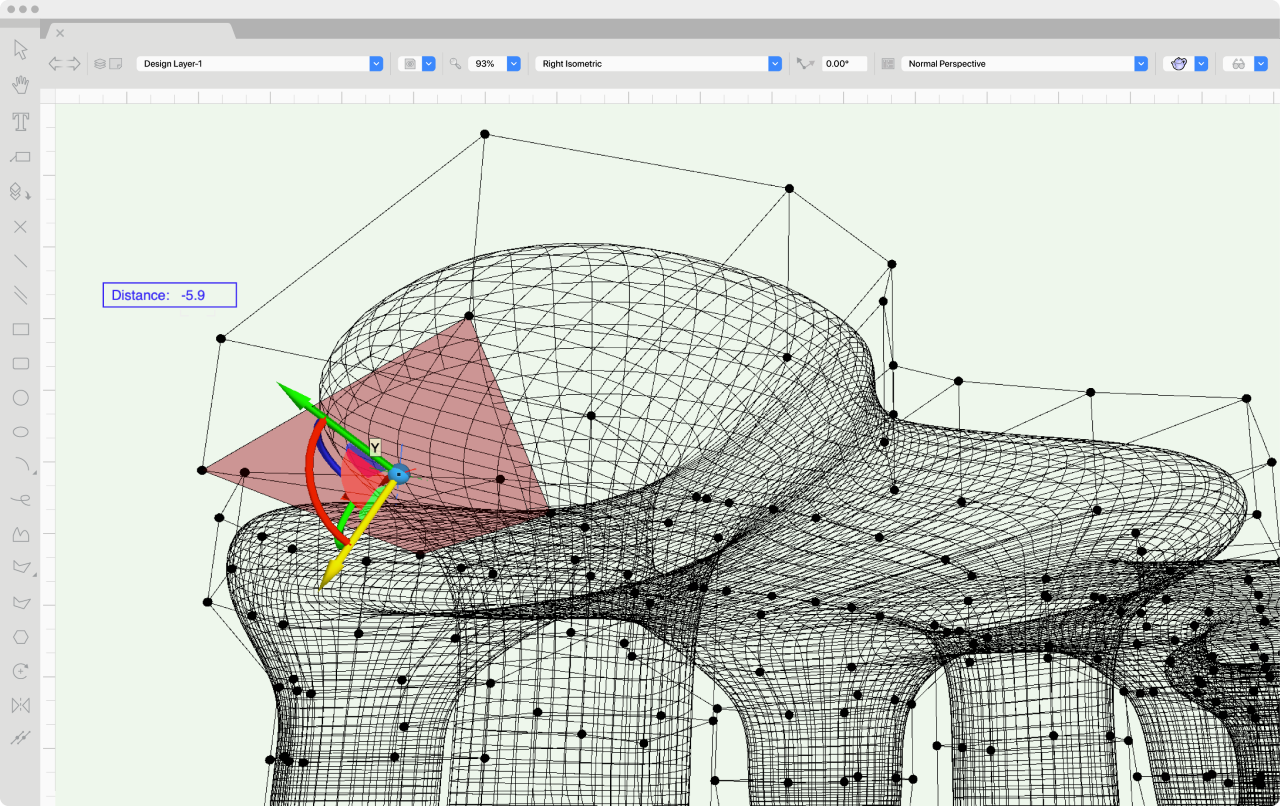
Task: Click the Distance value box
Action: point(169,295)
